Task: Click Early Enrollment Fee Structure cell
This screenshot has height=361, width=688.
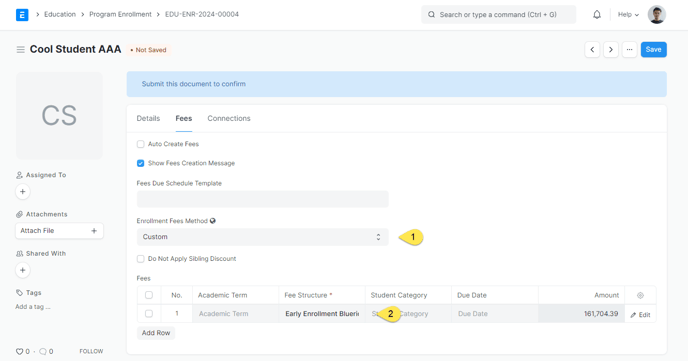Action: coord(322,314)
